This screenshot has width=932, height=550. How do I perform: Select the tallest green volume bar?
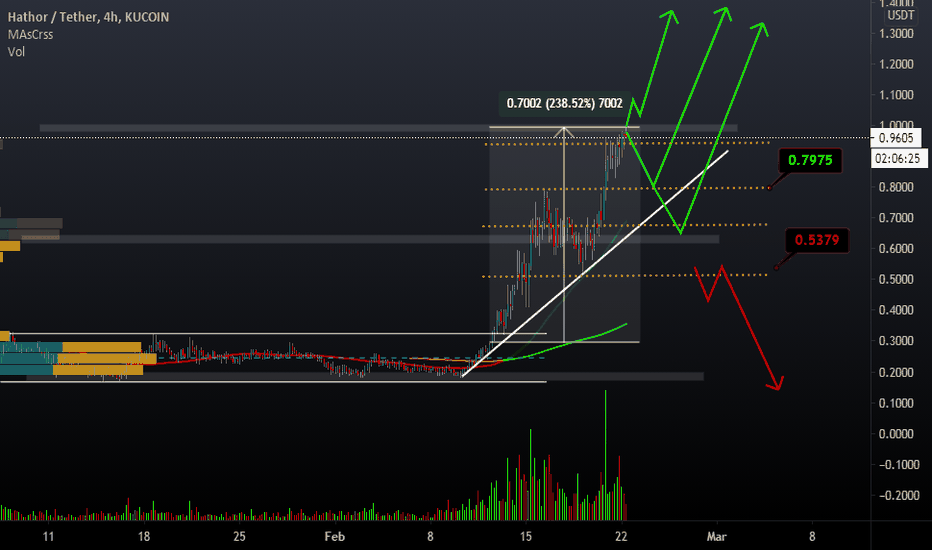tap(606, 455)
